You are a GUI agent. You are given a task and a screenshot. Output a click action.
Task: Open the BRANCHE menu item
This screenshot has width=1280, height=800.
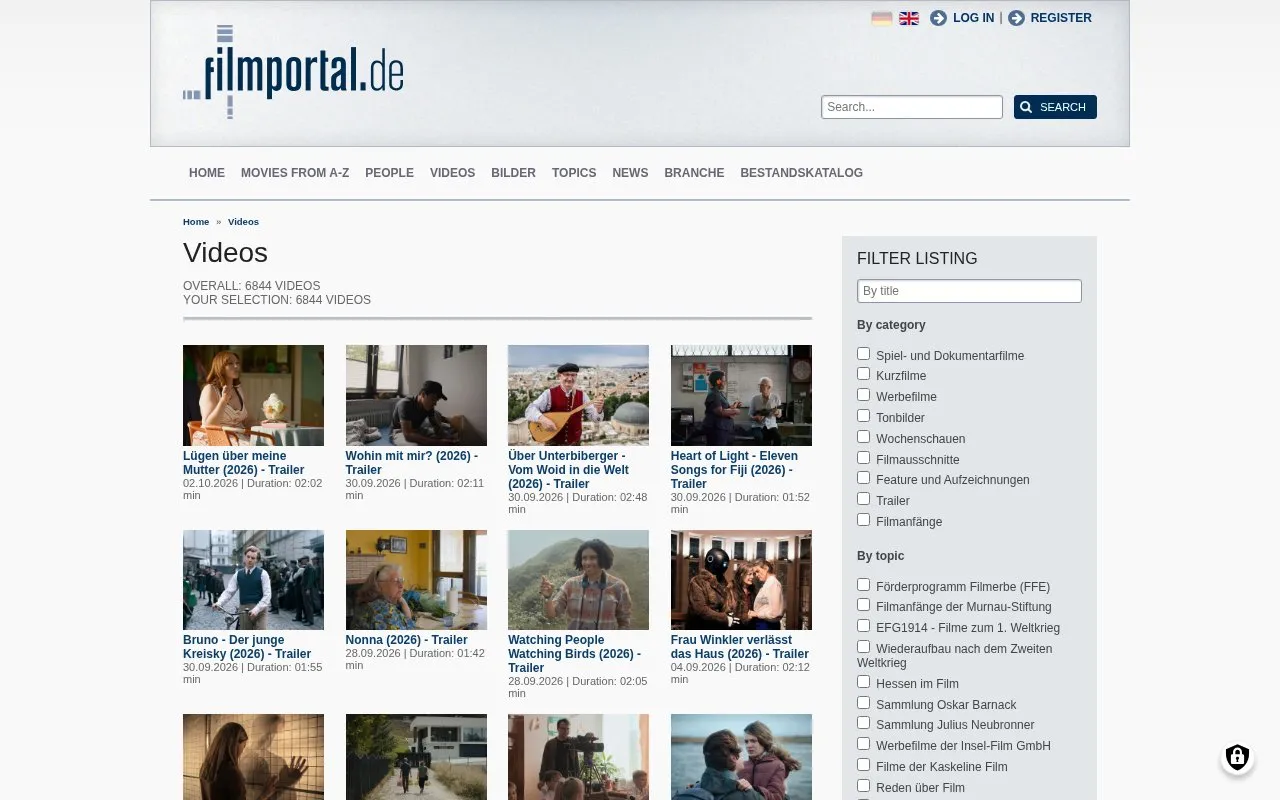pyautogui.click(x=694, y=173)
